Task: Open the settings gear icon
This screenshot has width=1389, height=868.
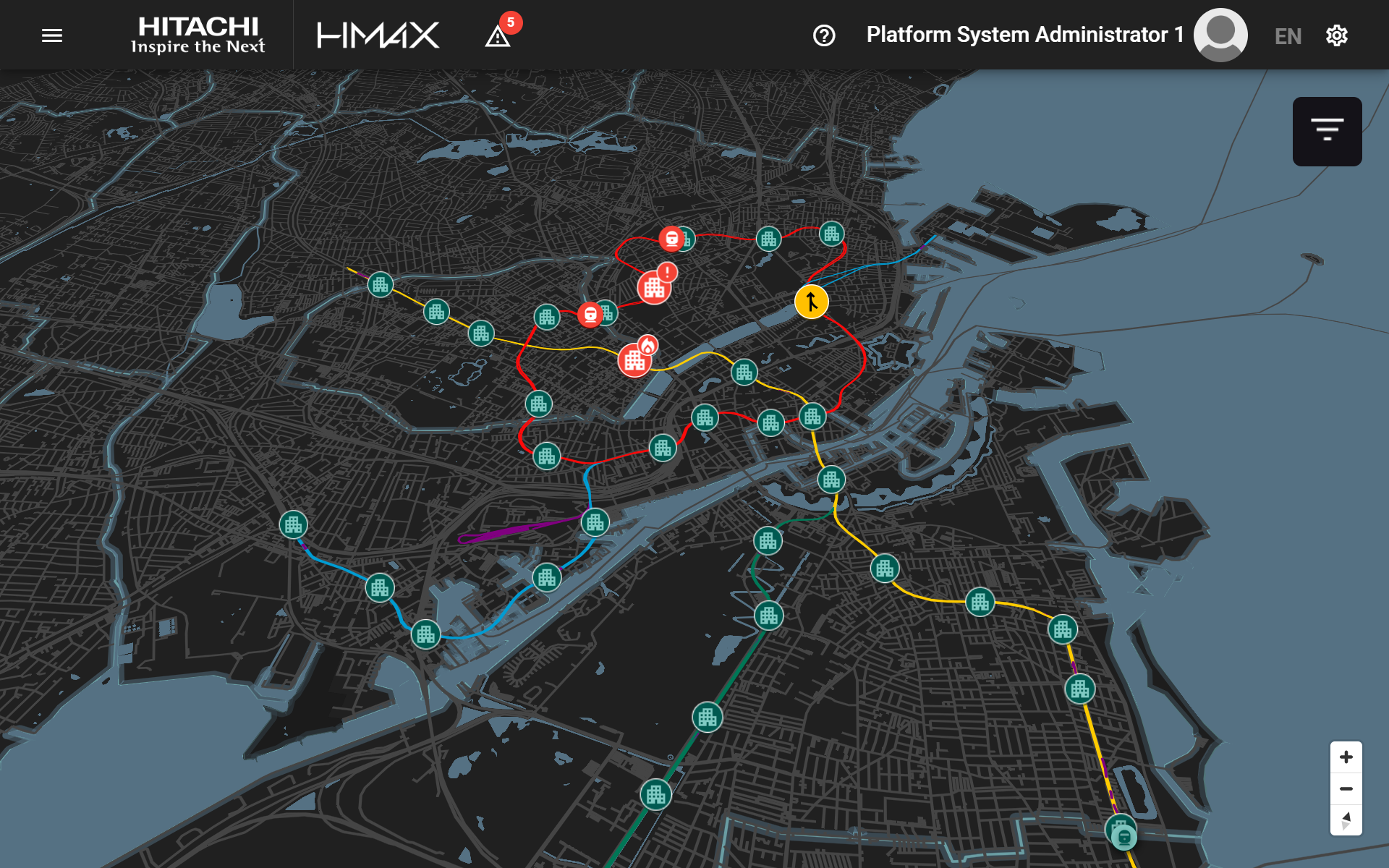Action: pyautogui.click(x=1336, y=35)
